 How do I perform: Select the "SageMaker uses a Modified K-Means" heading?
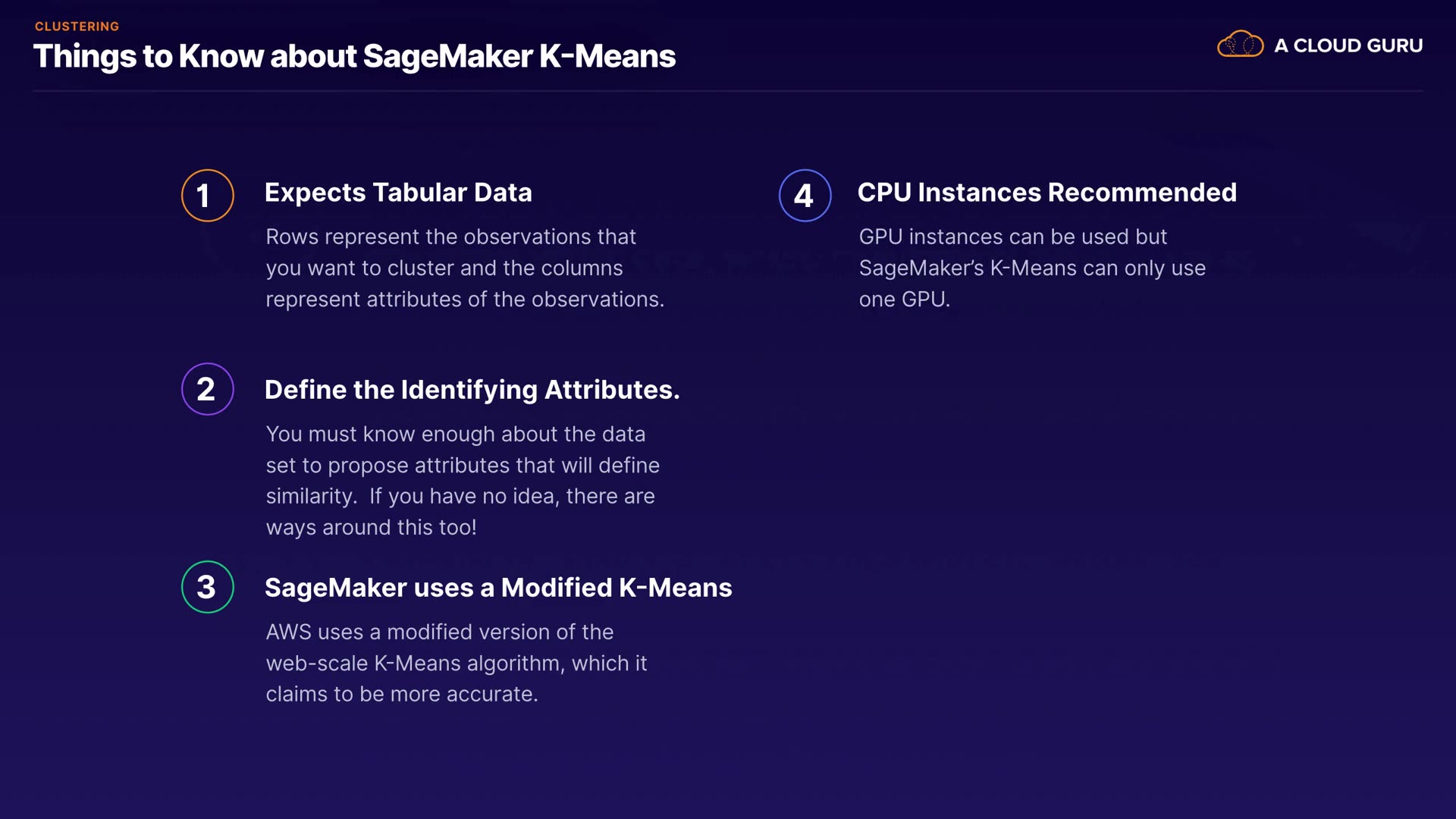(x=498, y=588)
